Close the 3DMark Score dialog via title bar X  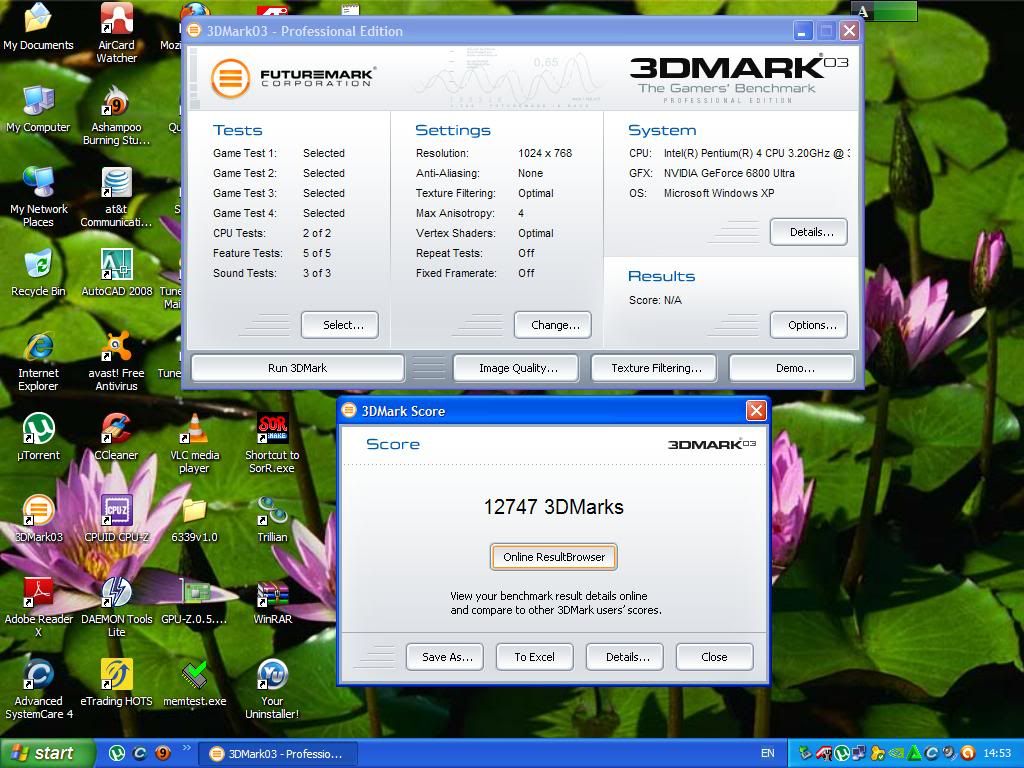coord(756,411)
